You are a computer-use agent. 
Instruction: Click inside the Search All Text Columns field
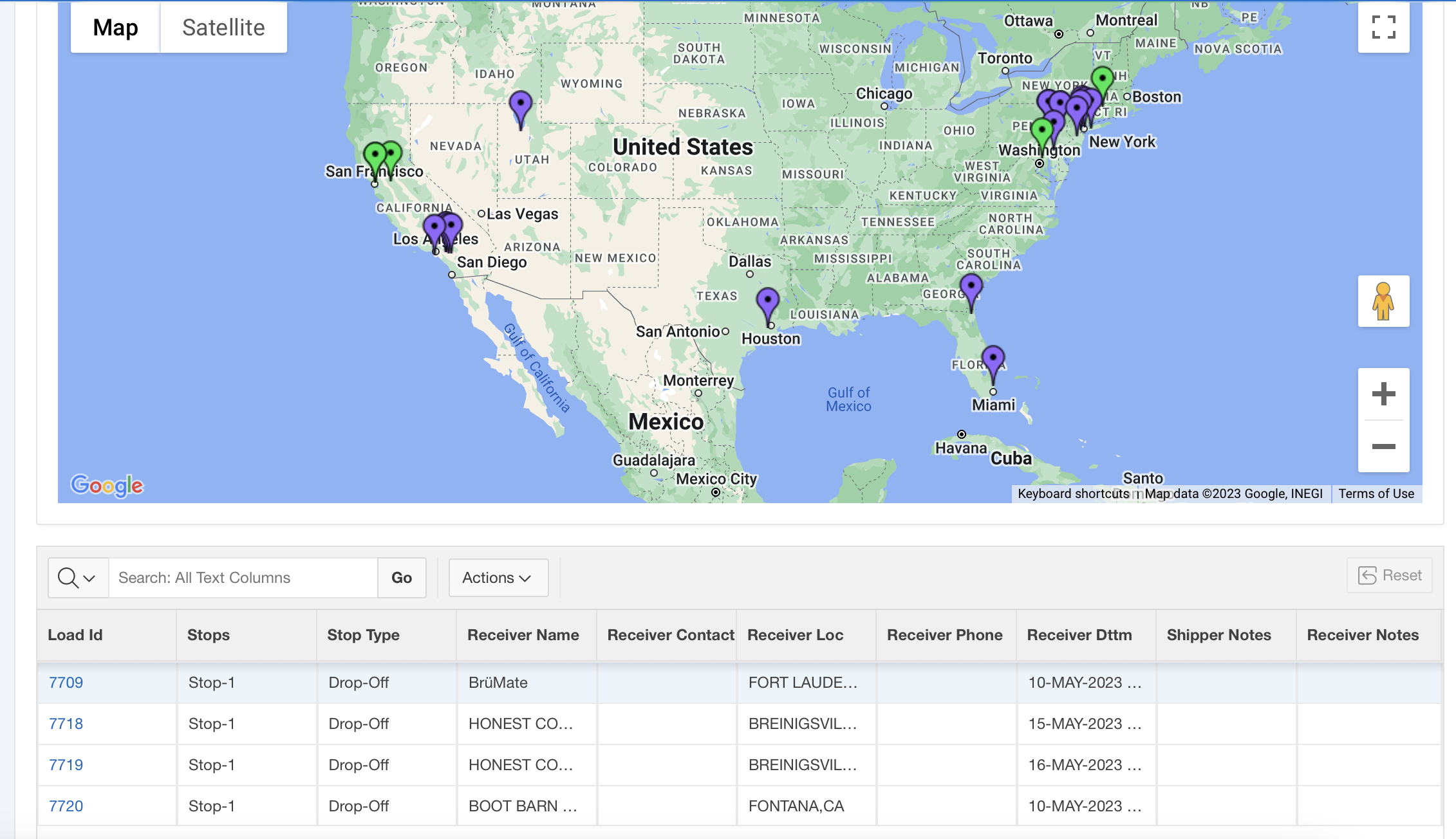coord(243,577)
